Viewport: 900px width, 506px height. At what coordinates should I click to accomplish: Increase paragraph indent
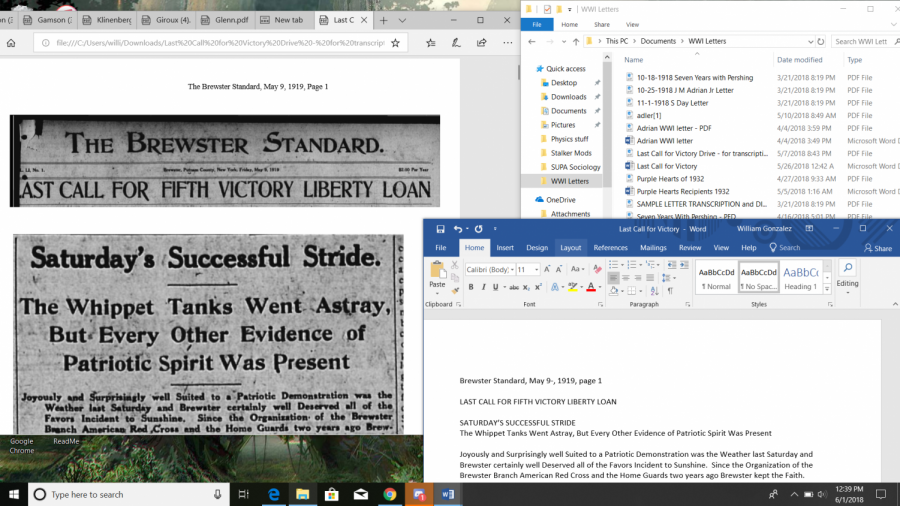[684, 264]
